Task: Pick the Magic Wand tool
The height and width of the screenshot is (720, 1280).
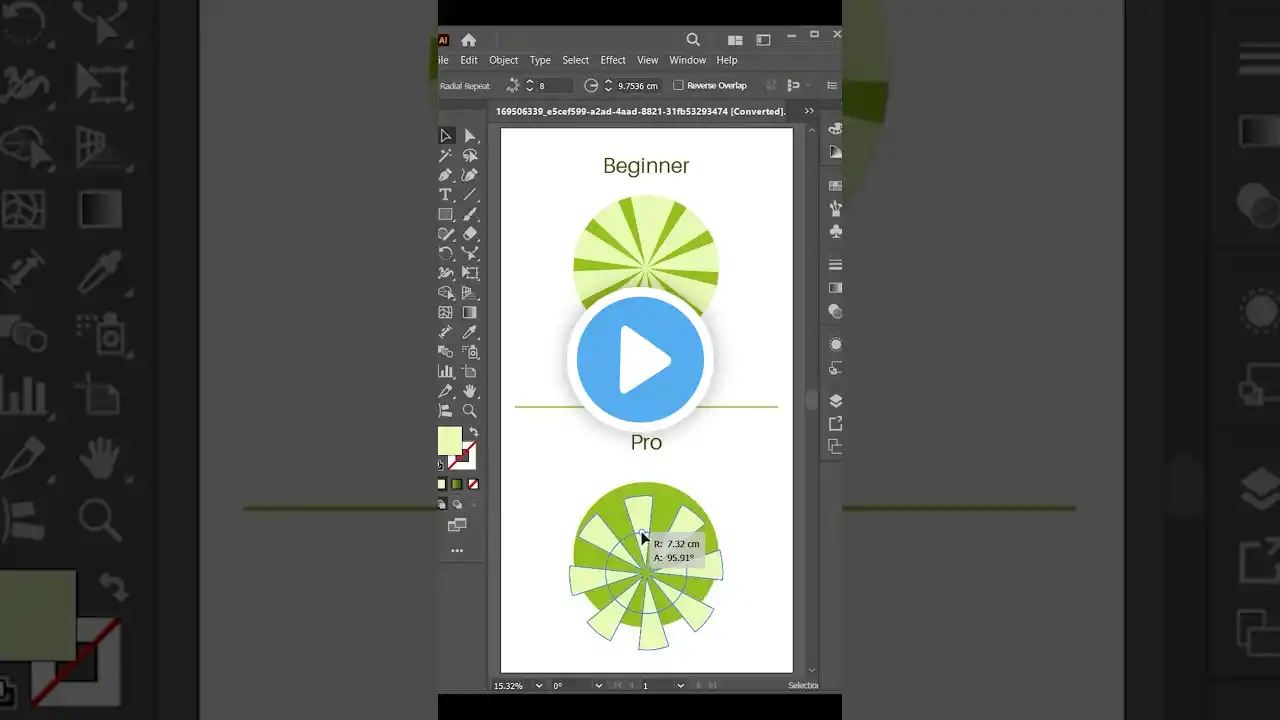Action: point(446,156)
